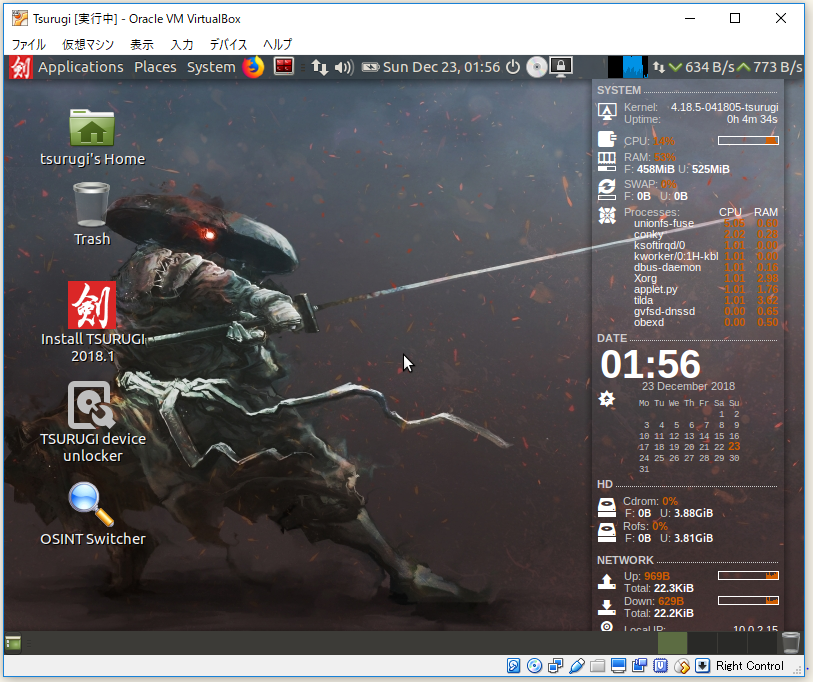This screenshot has width=813, height=682.
Task: Click the Tsurugi sword logo in the panel
Action: point(21,67)
